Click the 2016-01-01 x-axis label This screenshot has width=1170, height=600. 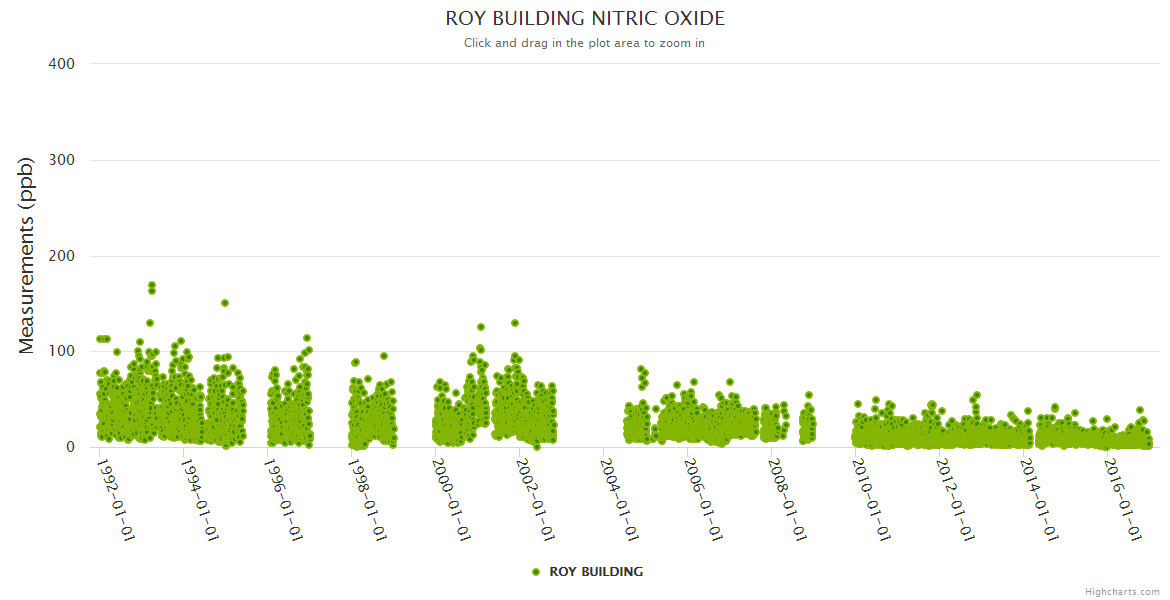(1124, 499)
